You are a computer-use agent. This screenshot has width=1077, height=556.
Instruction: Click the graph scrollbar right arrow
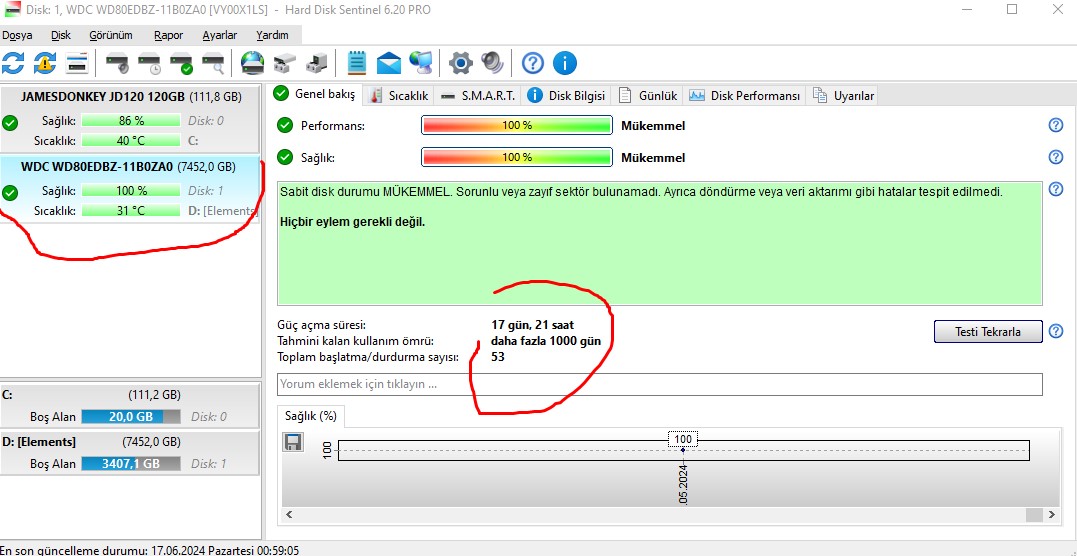(x=1052, y=514)
